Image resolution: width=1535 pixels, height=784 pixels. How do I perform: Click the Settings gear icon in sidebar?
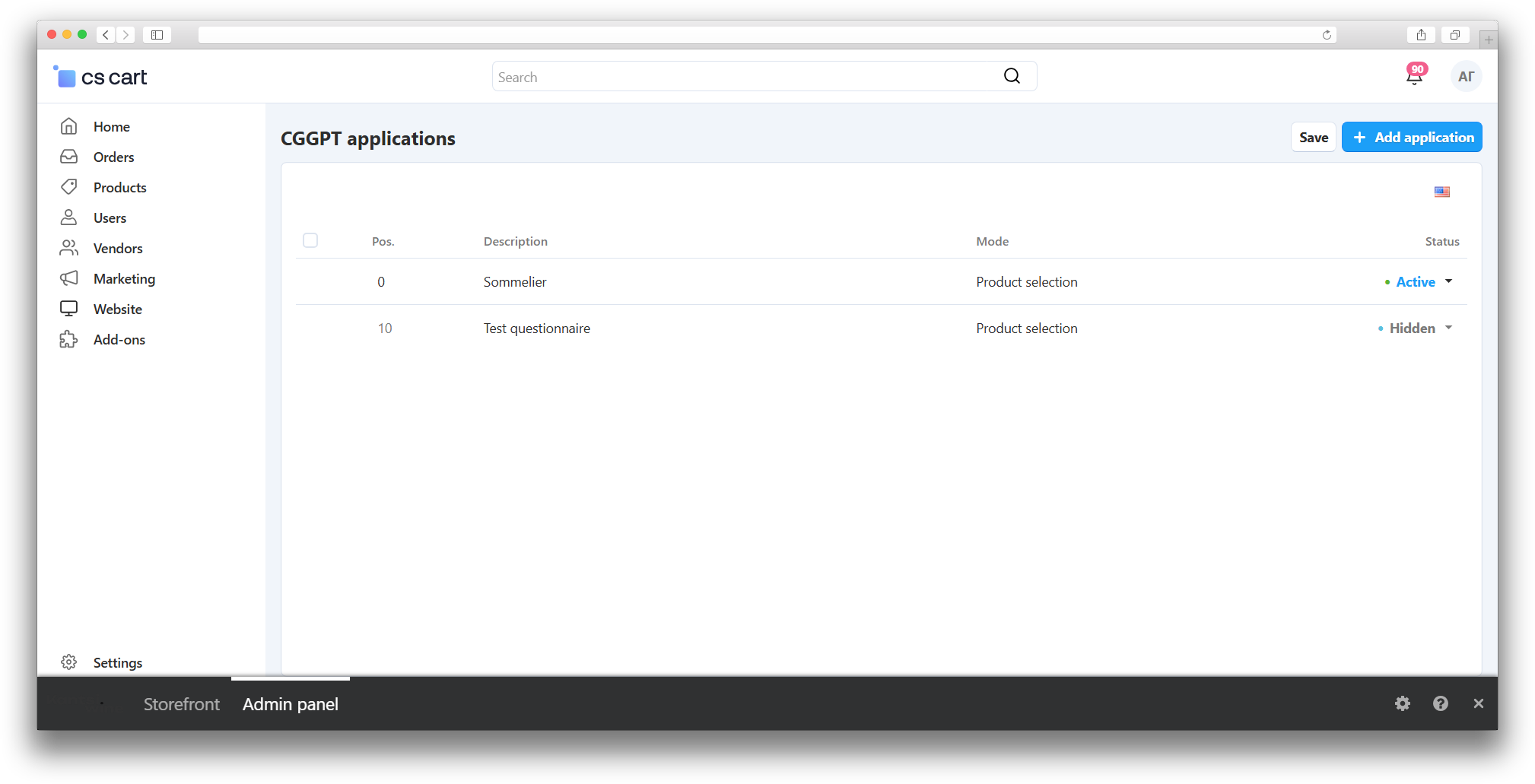point(69,662)
